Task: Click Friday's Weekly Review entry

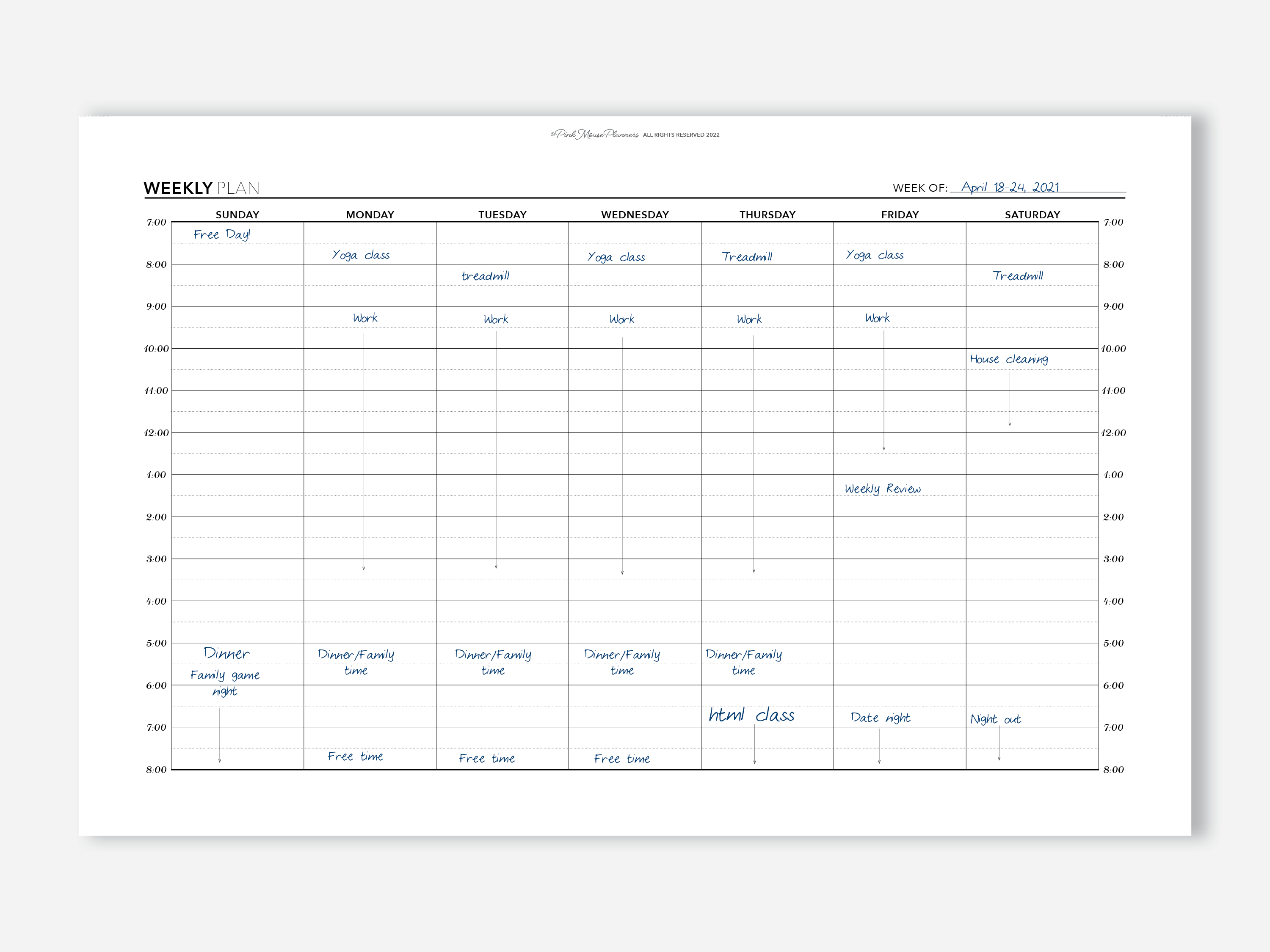Action: (883, 489)
